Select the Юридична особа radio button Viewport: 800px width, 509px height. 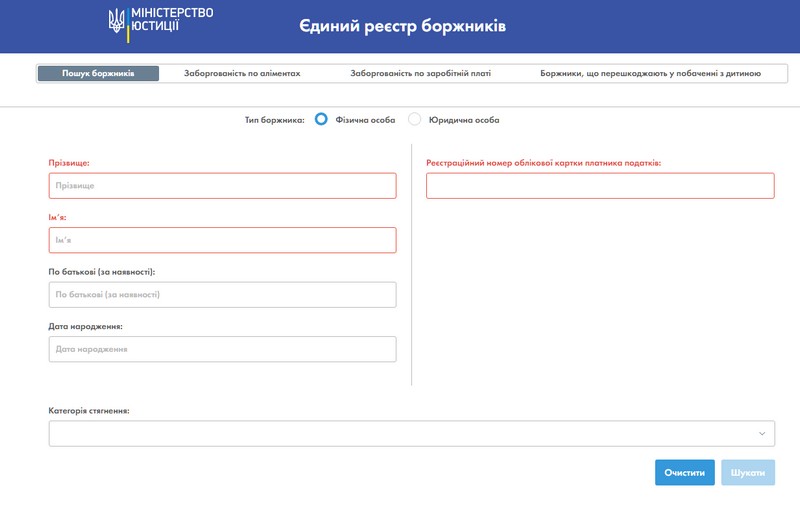click(415, 119)
